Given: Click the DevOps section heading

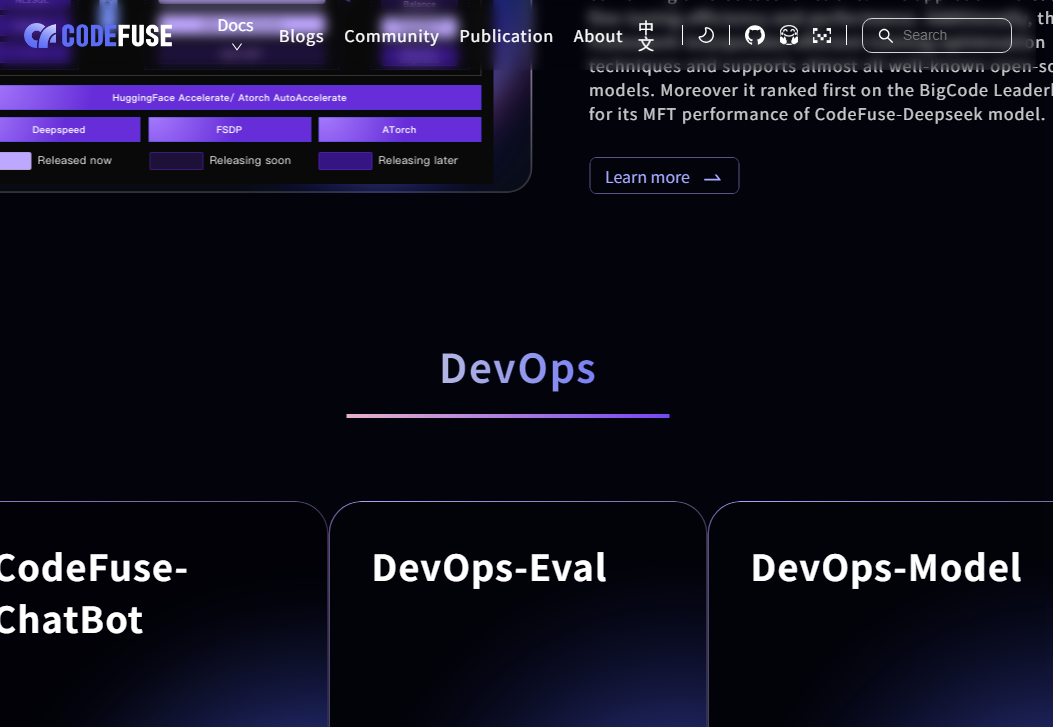Looking at the screenshot, I should pyautogui.click(x=518, y=368).
